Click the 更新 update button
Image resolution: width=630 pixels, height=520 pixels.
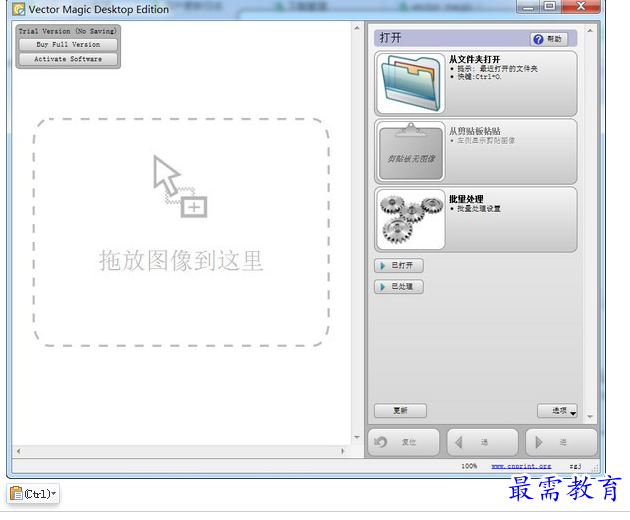coord(400,410)
